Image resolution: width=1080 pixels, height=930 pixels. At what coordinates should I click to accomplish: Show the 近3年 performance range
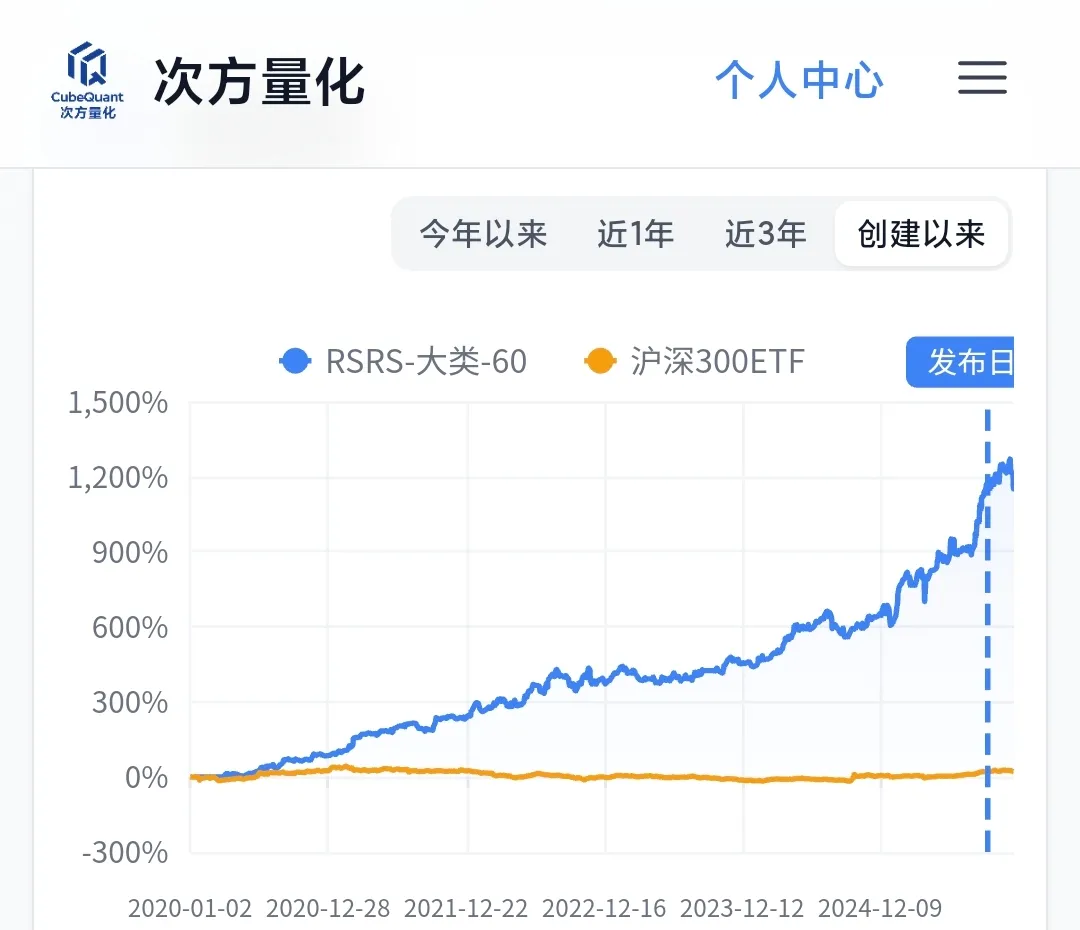coord(765,234)
